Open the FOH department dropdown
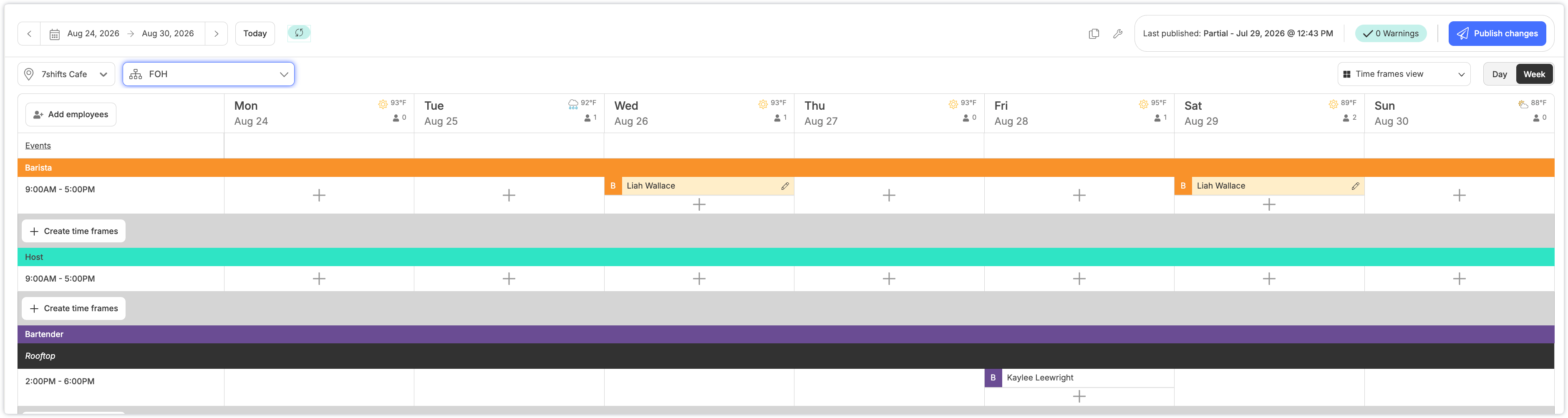The height and width of the screenshot is (418, 1568). (209, 74)
